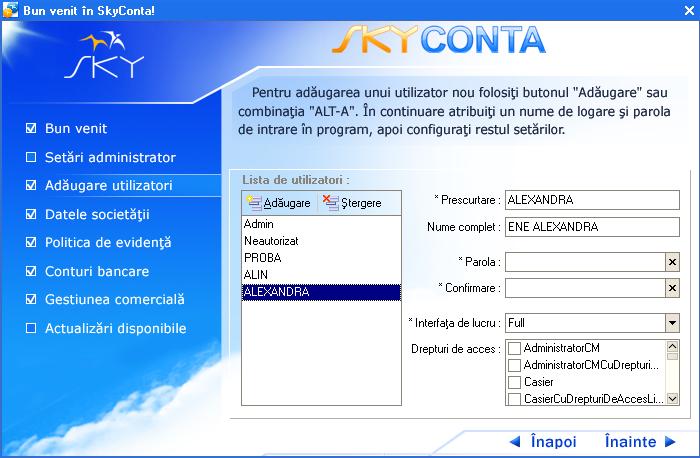700x458 pixels.
Task: Check the Casier access right
Action: coord(514,382)
